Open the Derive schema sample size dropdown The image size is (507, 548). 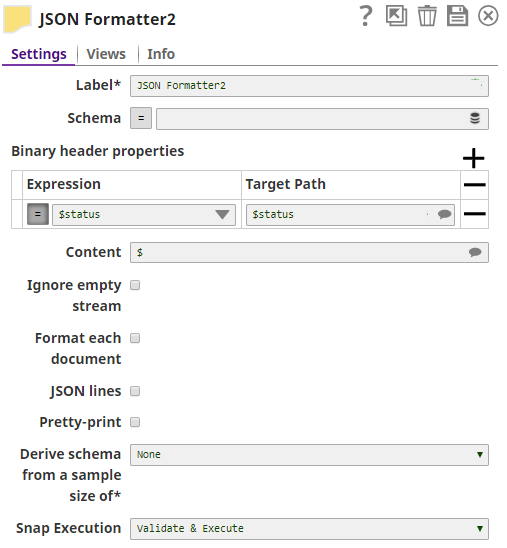tap(309, 455)
